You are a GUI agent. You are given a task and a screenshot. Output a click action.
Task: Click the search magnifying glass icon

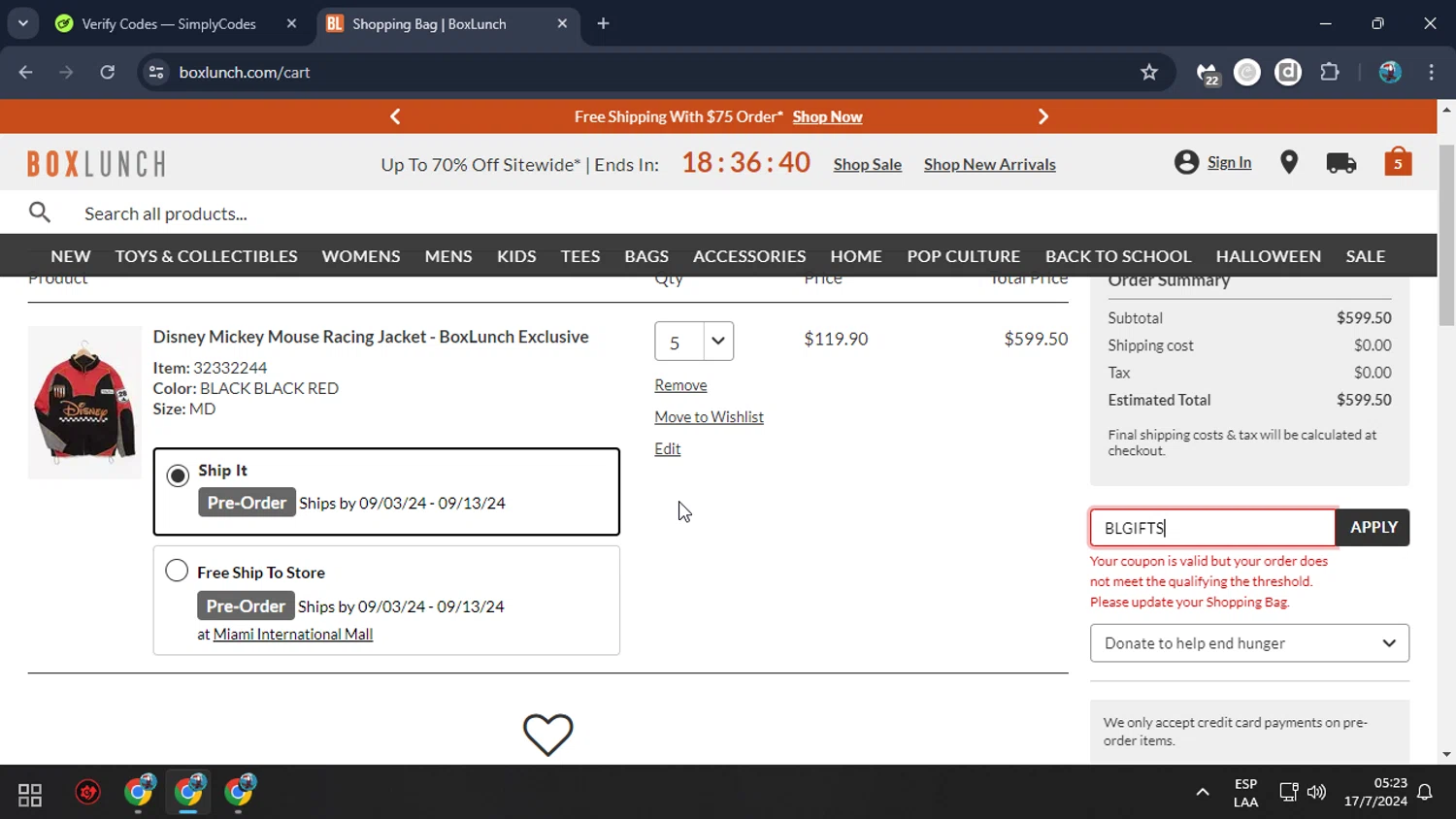tap(40, 213)
